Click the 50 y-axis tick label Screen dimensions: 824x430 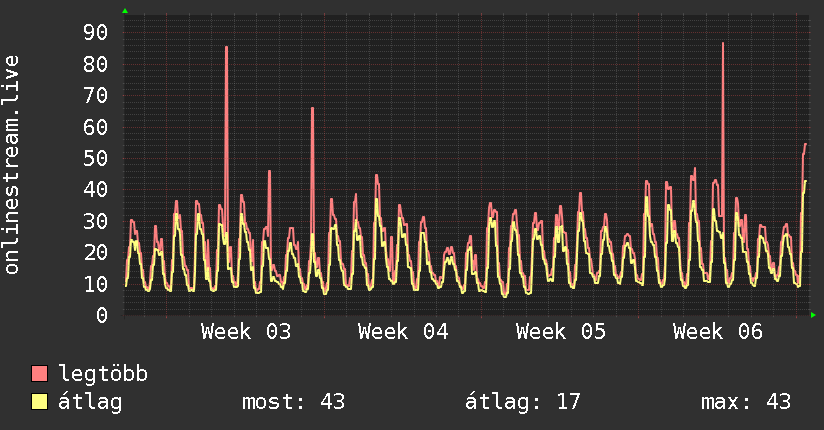pyautogui.click(x=96, y=158)
